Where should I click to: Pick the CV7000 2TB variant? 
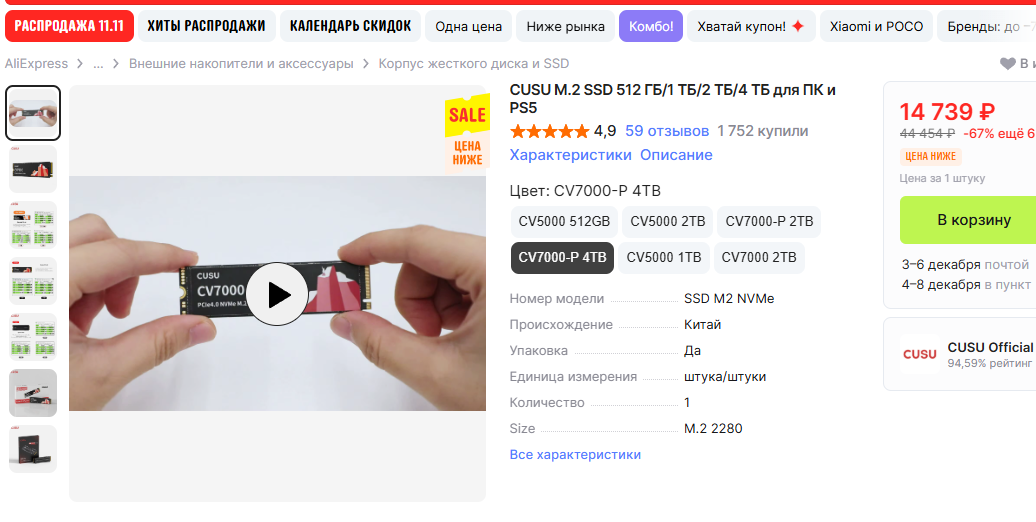coord(759,258)
